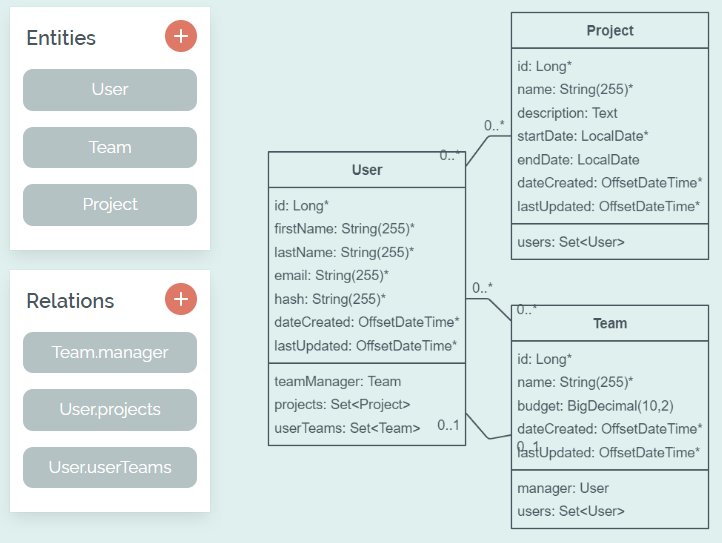Select 'lastUpdated: OffsetDateTime*' in User box
This screenshot has height=543, width=722.
coord(366,346)
